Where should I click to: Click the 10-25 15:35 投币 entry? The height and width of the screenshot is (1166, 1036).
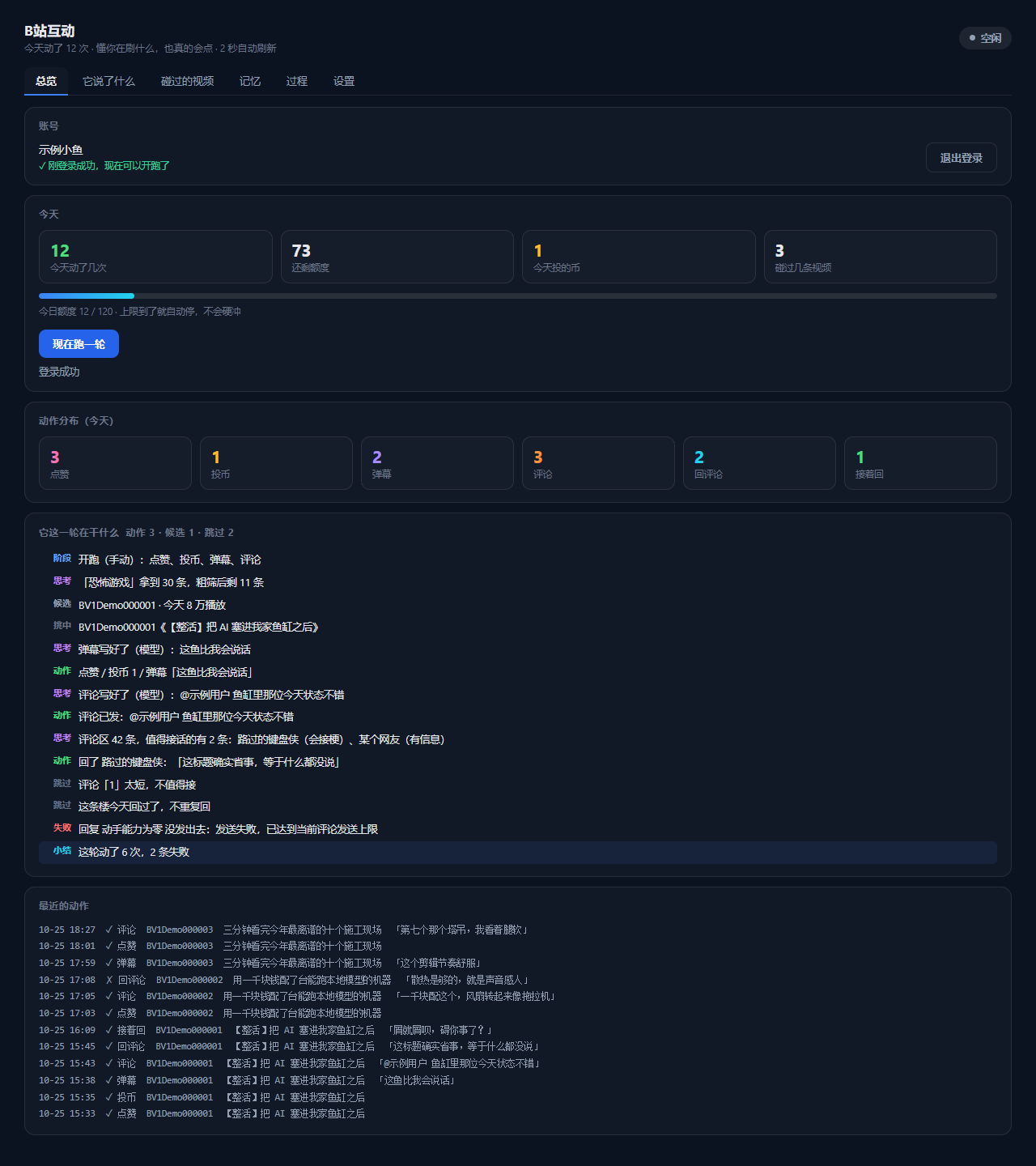pyautogui.click(x=518, y=1097)
